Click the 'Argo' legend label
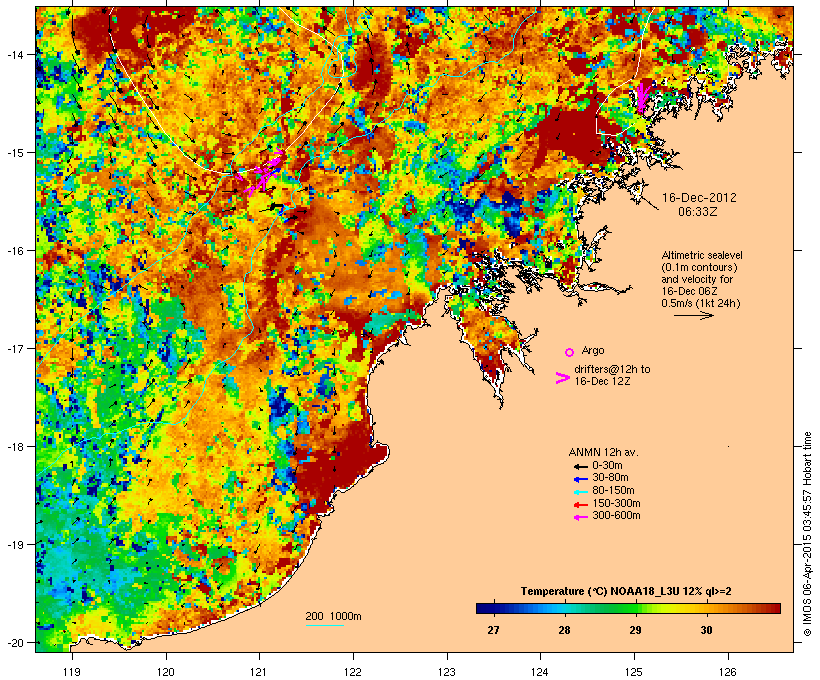 tap(593, 350)
